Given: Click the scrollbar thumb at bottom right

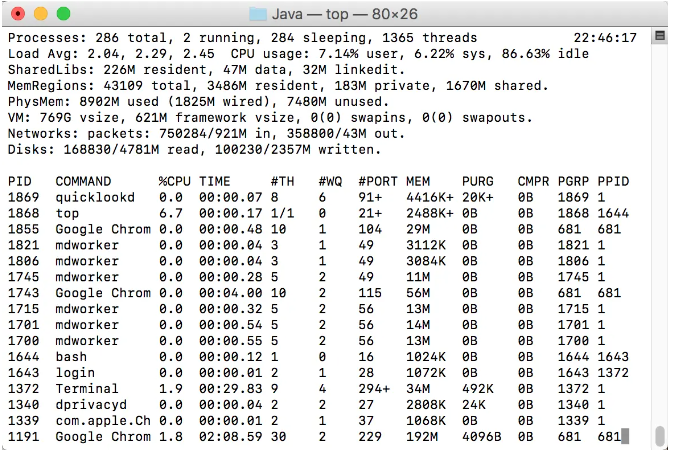Looking at the screenshot, I should (659, 436).
